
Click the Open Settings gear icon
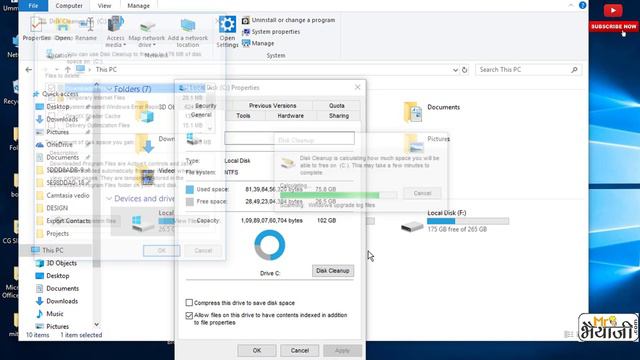tap(227, 24)
